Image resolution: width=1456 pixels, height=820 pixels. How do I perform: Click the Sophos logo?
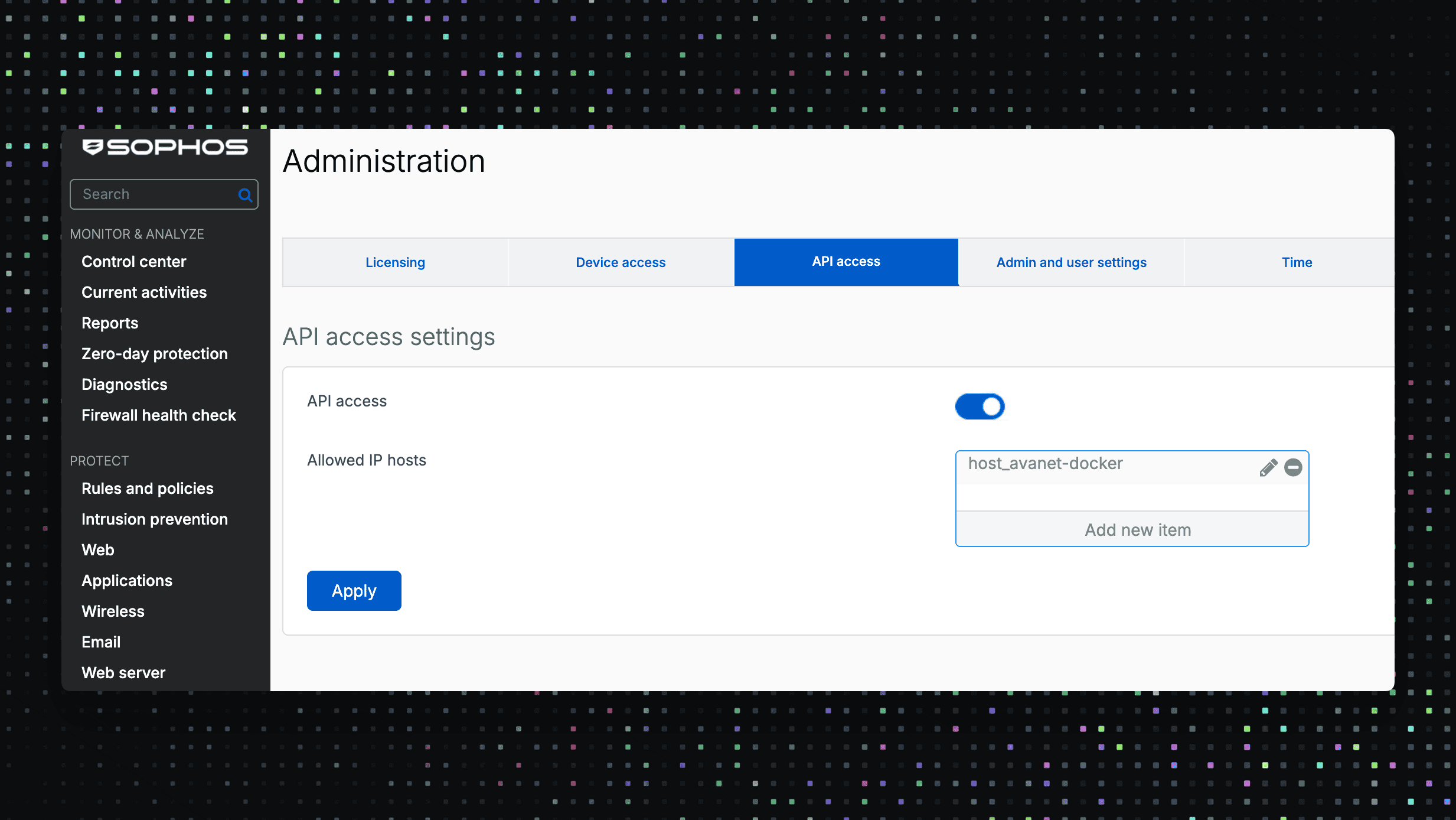165,147
